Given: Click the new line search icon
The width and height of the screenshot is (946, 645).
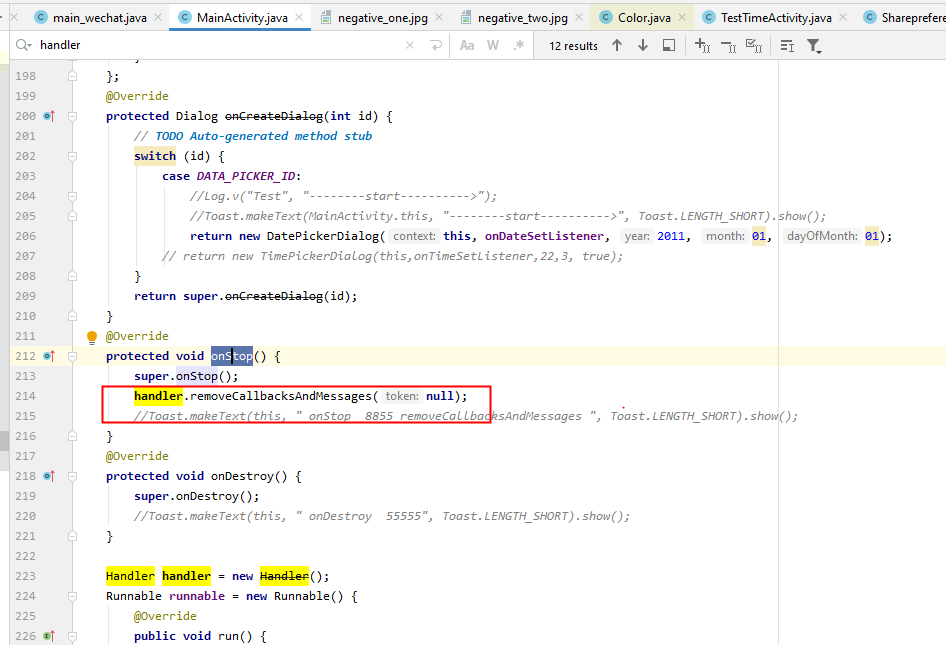Looking at the screenshot, I should pyautogui.click(x=436, y=45).
